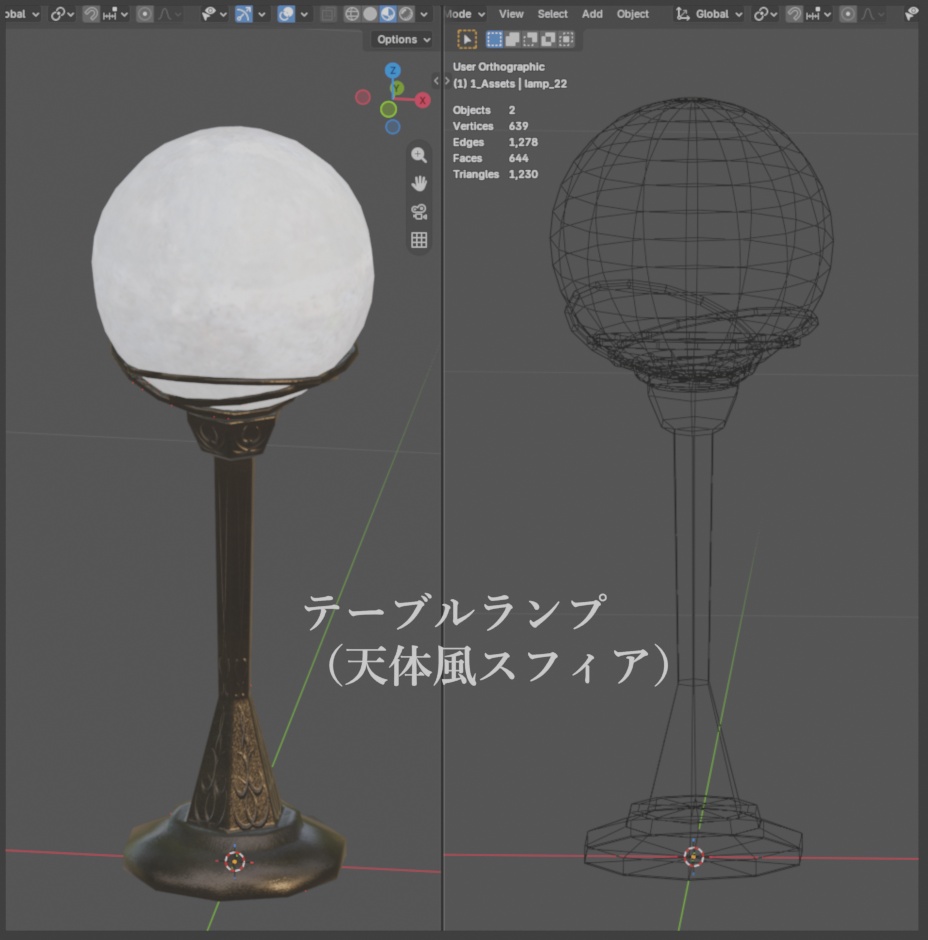
Task: Click the 3D cursor at the textured lamp base
Action: tap(234, 861)
